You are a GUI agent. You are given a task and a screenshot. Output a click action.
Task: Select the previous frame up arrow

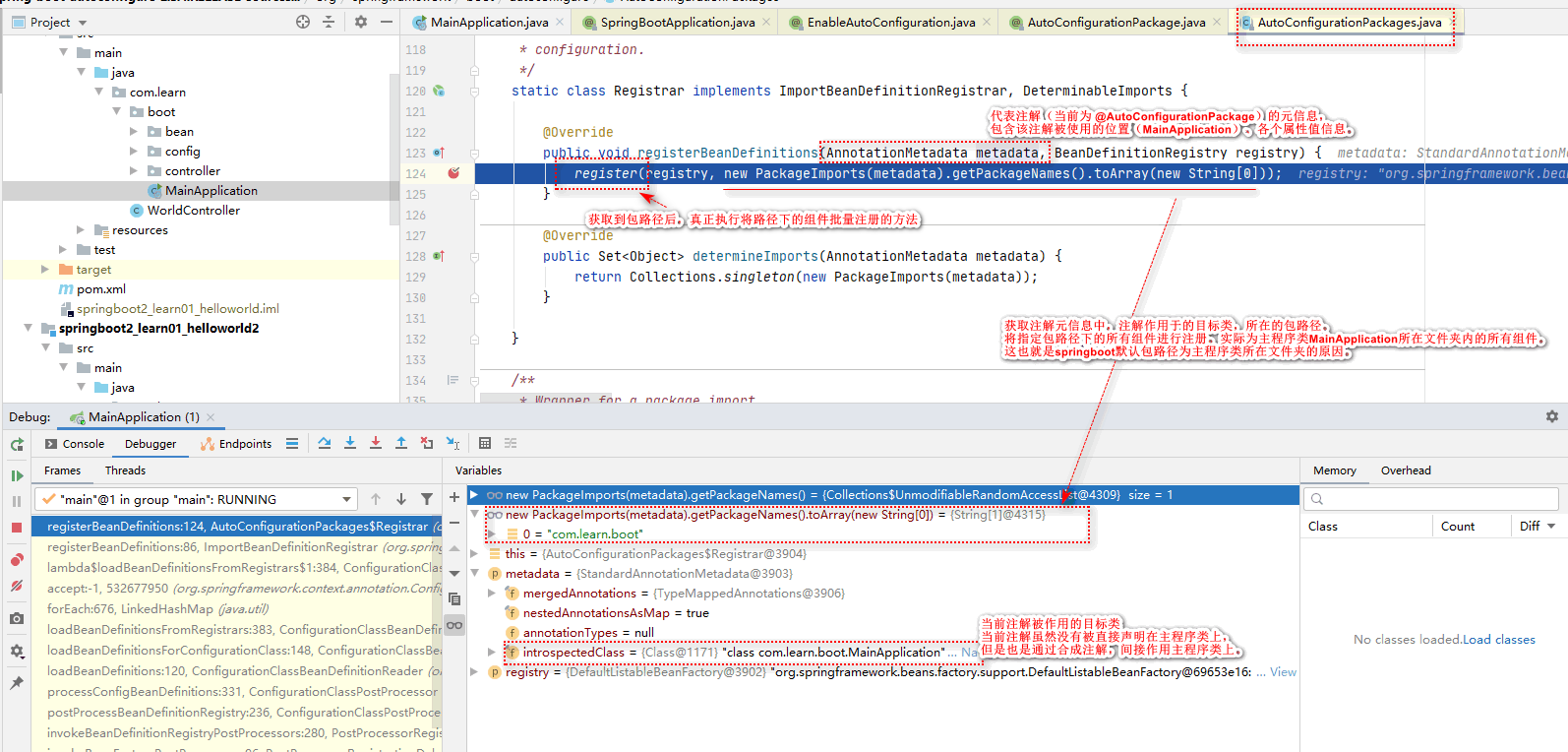click(376, 499)
